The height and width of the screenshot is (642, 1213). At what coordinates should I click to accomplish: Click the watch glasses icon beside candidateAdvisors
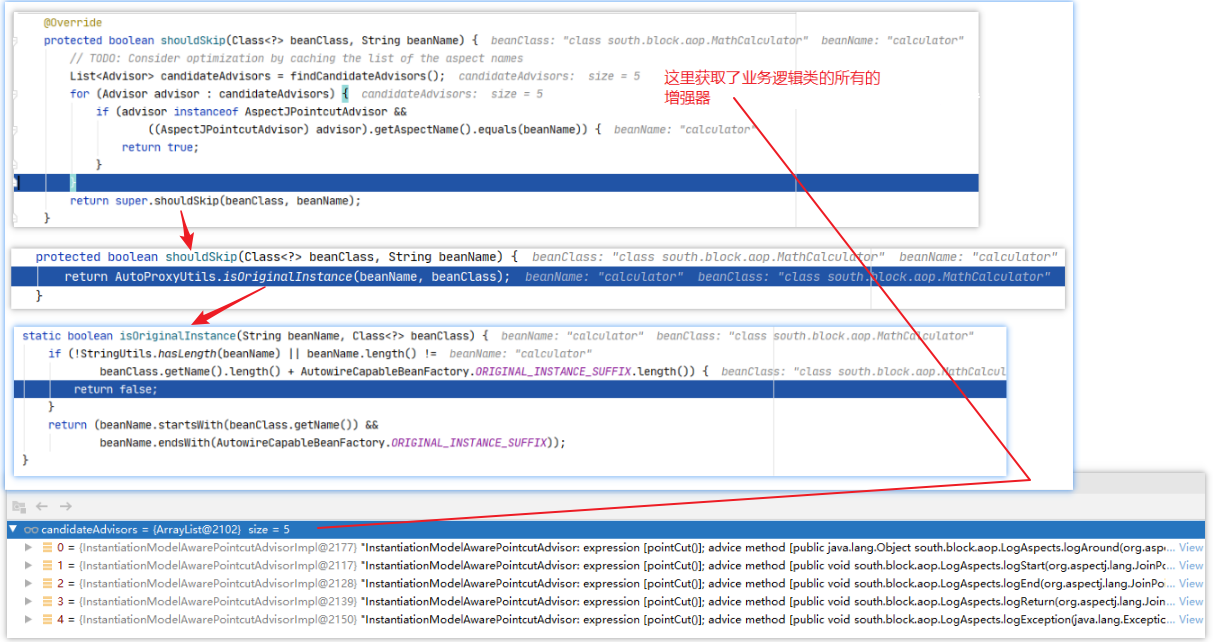tap(31, 529)
